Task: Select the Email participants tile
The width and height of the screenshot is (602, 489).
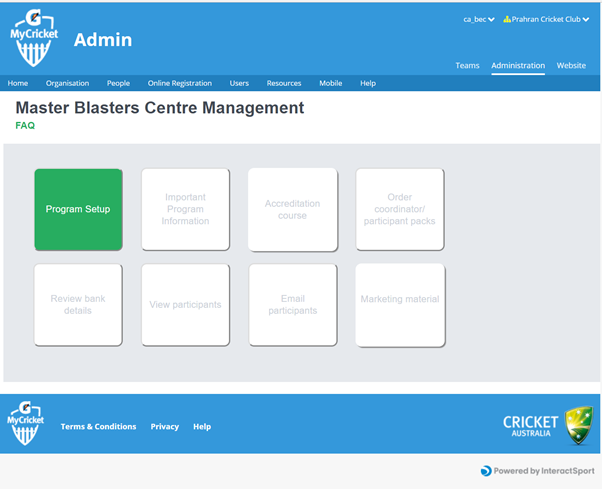Action: tap(293, 305)
